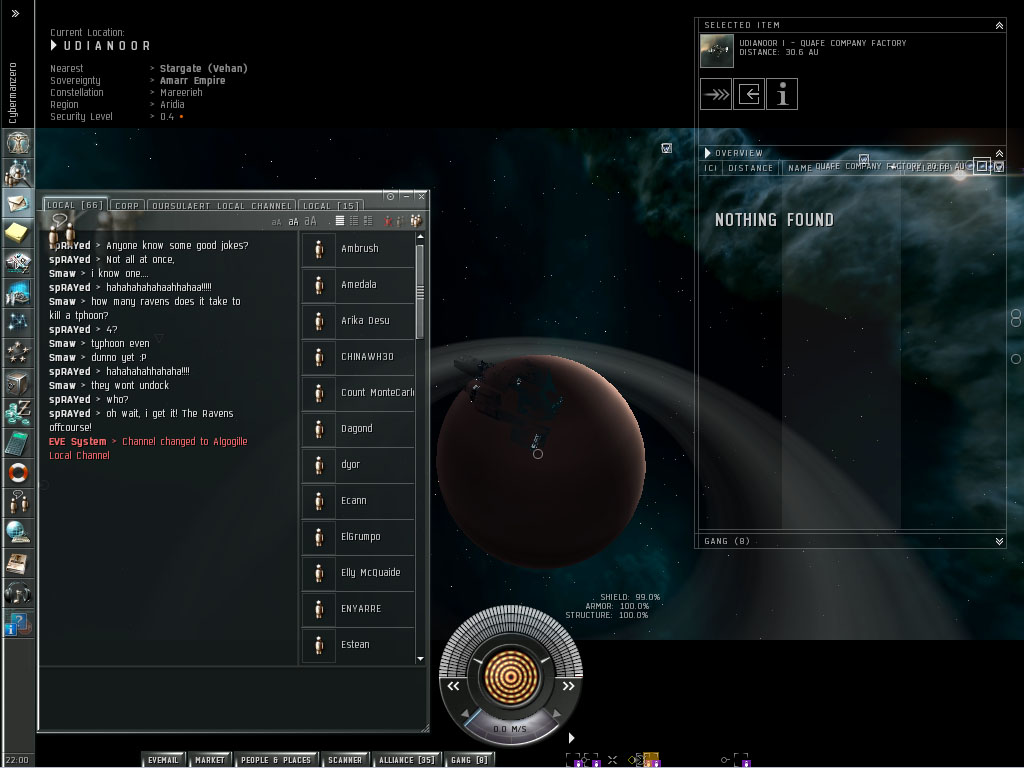Click the crossed-out red member icon in chat
The image size is (1024, 768).
(x=389, y=221)
